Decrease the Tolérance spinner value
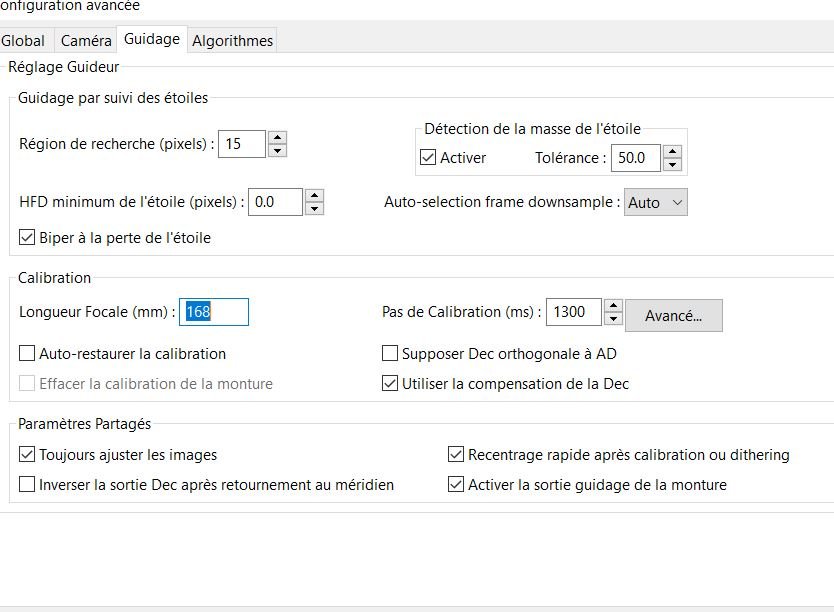Screen dimensions: 834x612 [x=673, y=164]
